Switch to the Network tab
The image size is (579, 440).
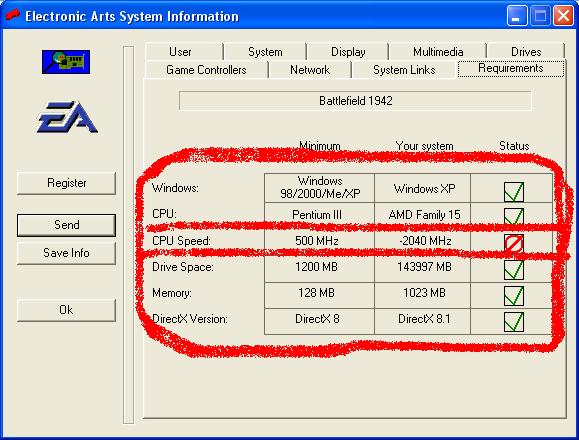(x=310, y=70)
